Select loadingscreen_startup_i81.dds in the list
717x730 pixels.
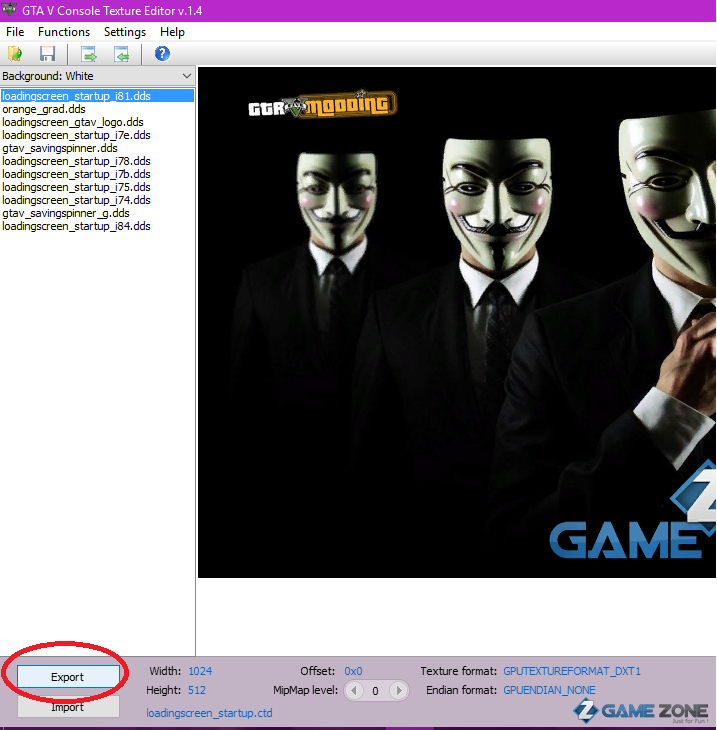[97, 96]
